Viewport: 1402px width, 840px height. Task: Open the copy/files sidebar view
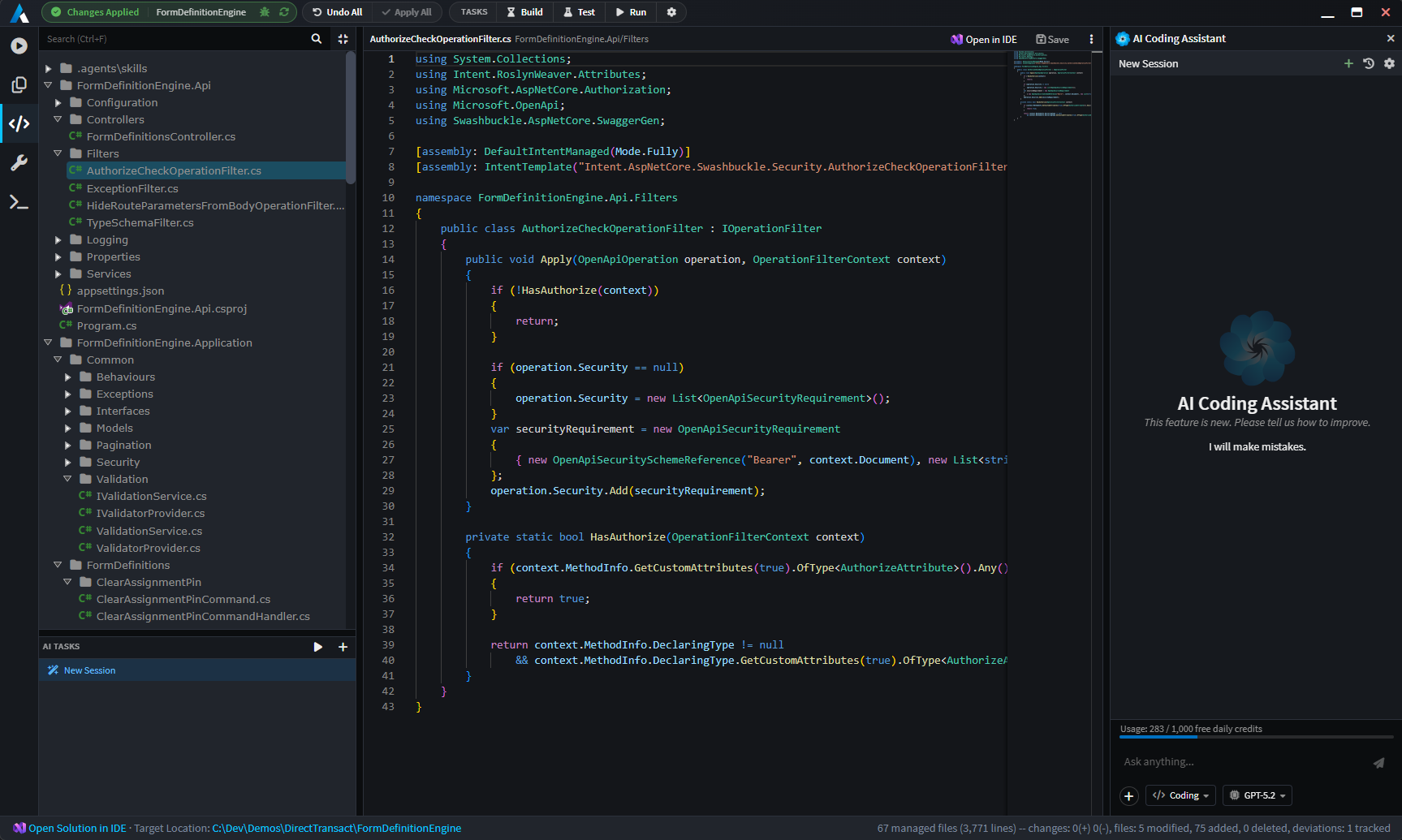coord(19,85)
